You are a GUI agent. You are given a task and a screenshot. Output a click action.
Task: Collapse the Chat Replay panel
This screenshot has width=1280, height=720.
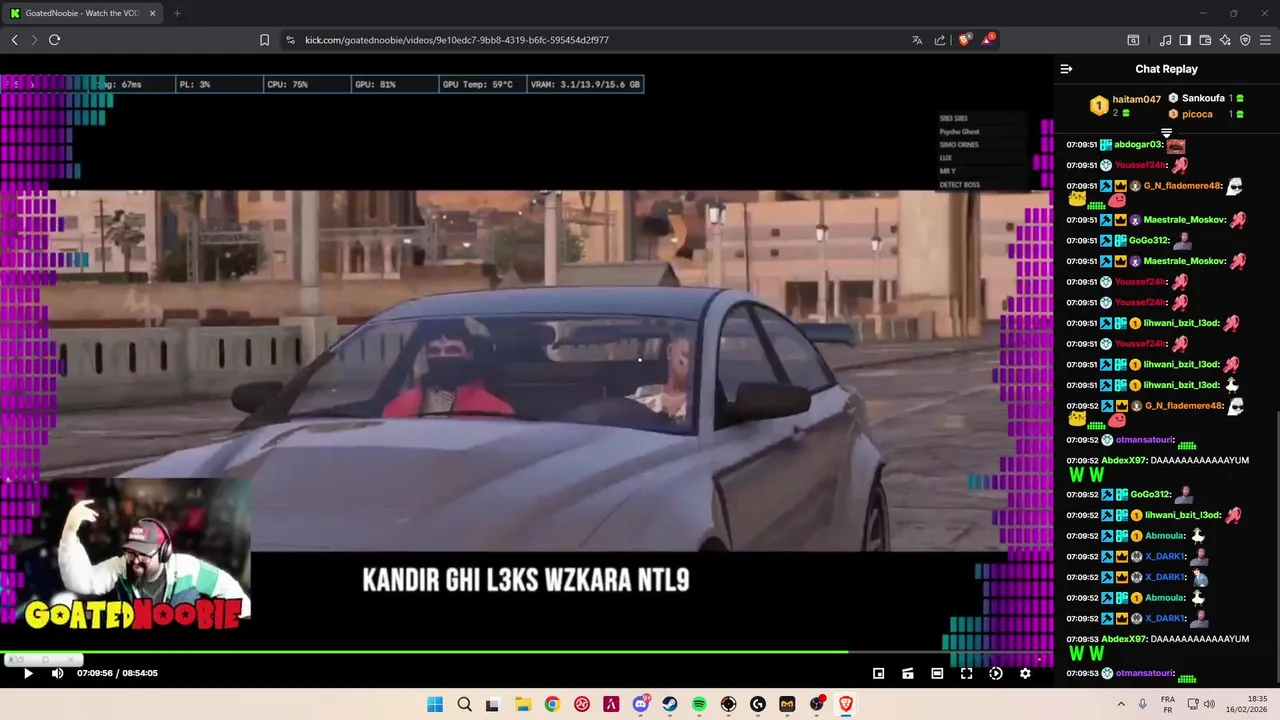click(1066, 69)
